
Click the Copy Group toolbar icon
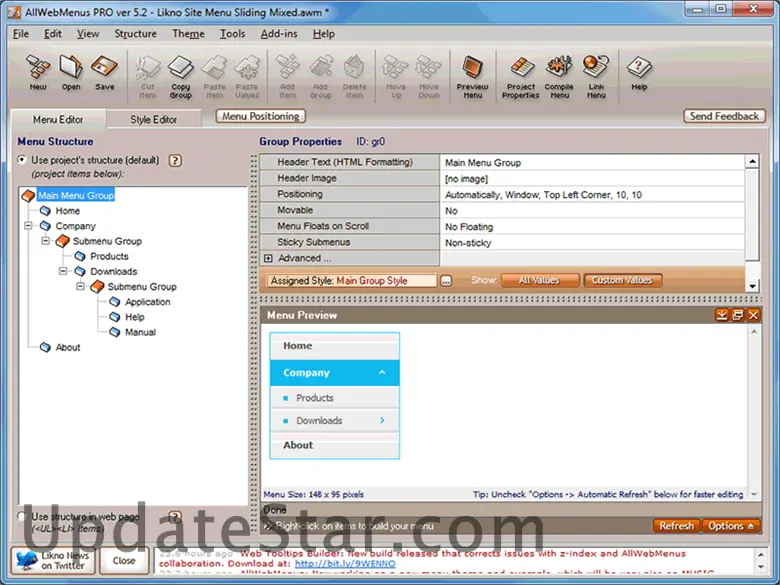coord(181,77)
